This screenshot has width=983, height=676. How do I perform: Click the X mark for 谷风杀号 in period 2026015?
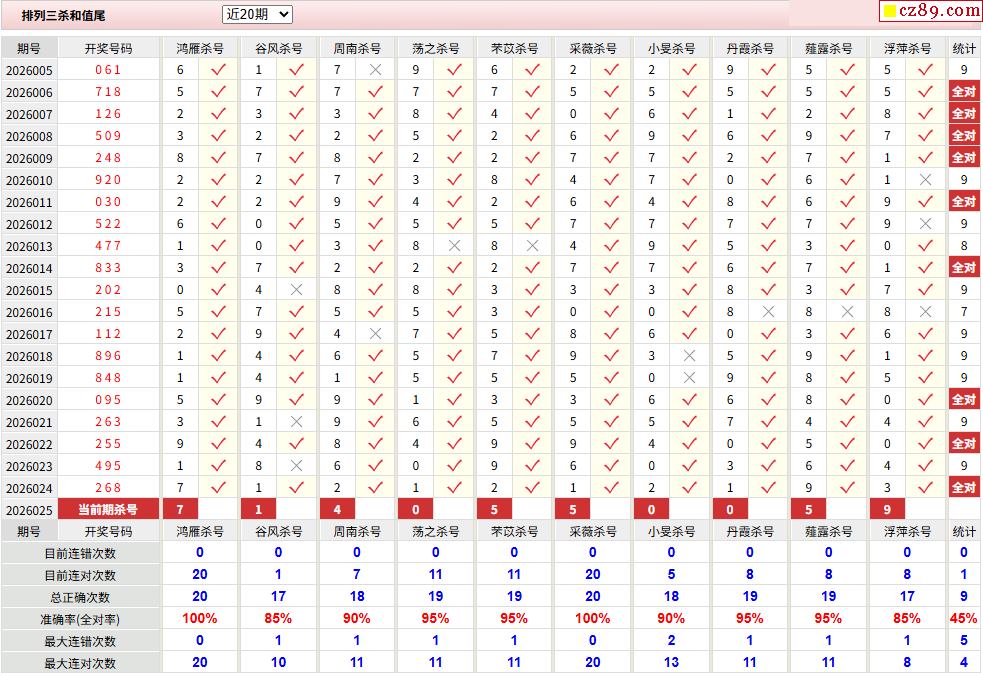297,290
